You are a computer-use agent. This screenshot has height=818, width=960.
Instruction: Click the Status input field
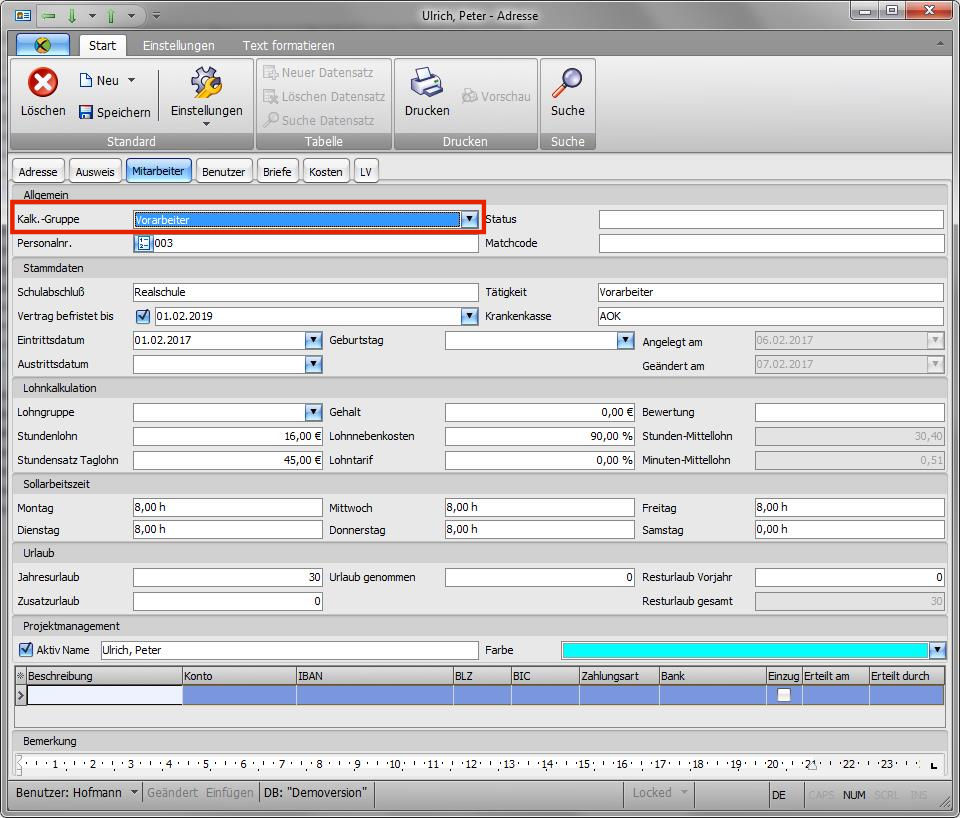pos(771,219)
